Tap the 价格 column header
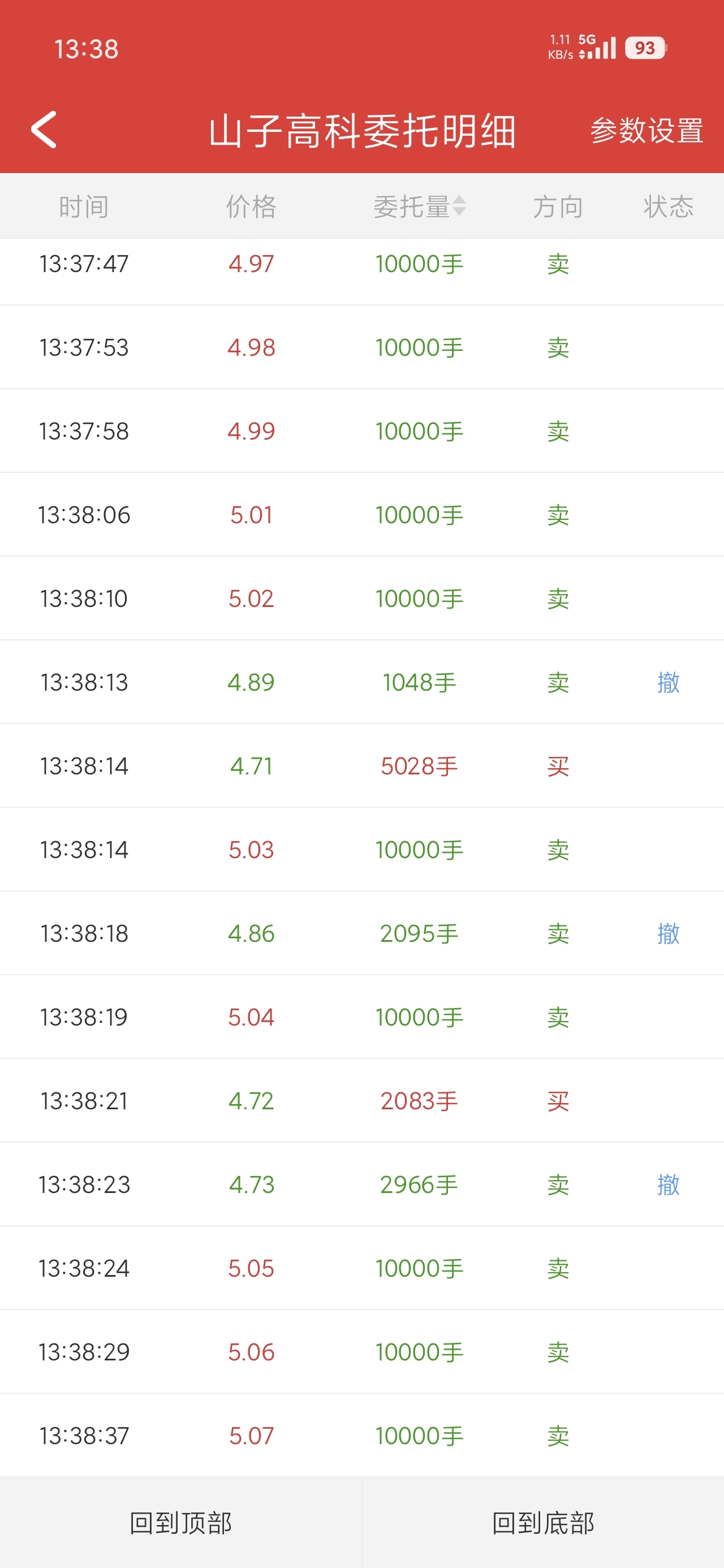This screenshot has height=1568, width=724. (251, 207)
